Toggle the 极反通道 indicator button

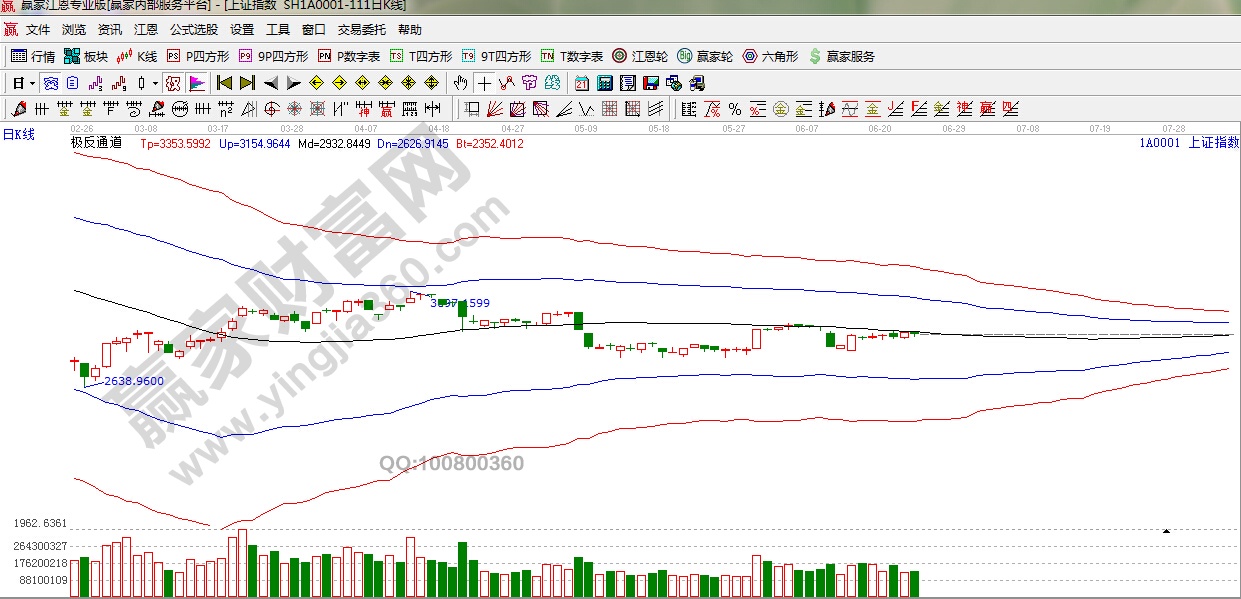click(x=96, y=143)
